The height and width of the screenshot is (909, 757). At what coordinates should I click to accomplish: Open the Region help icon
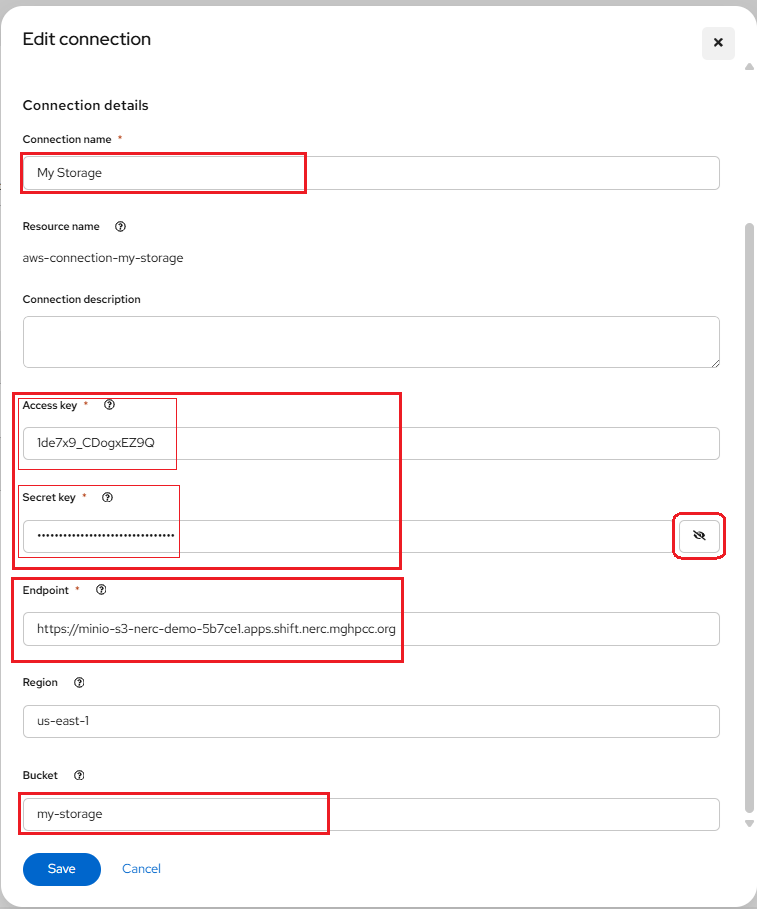pos(80,683)
